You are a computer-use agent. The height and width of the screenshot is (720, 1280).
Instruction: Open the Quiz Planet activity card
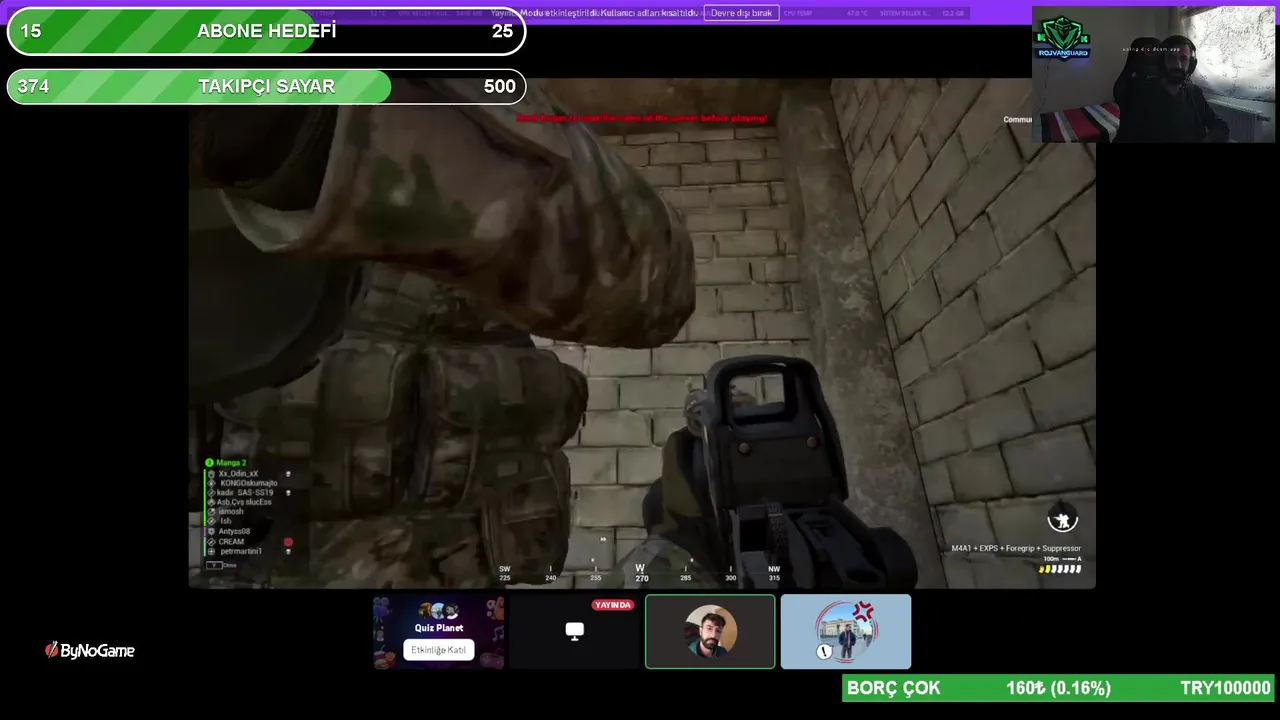(439, 632)
